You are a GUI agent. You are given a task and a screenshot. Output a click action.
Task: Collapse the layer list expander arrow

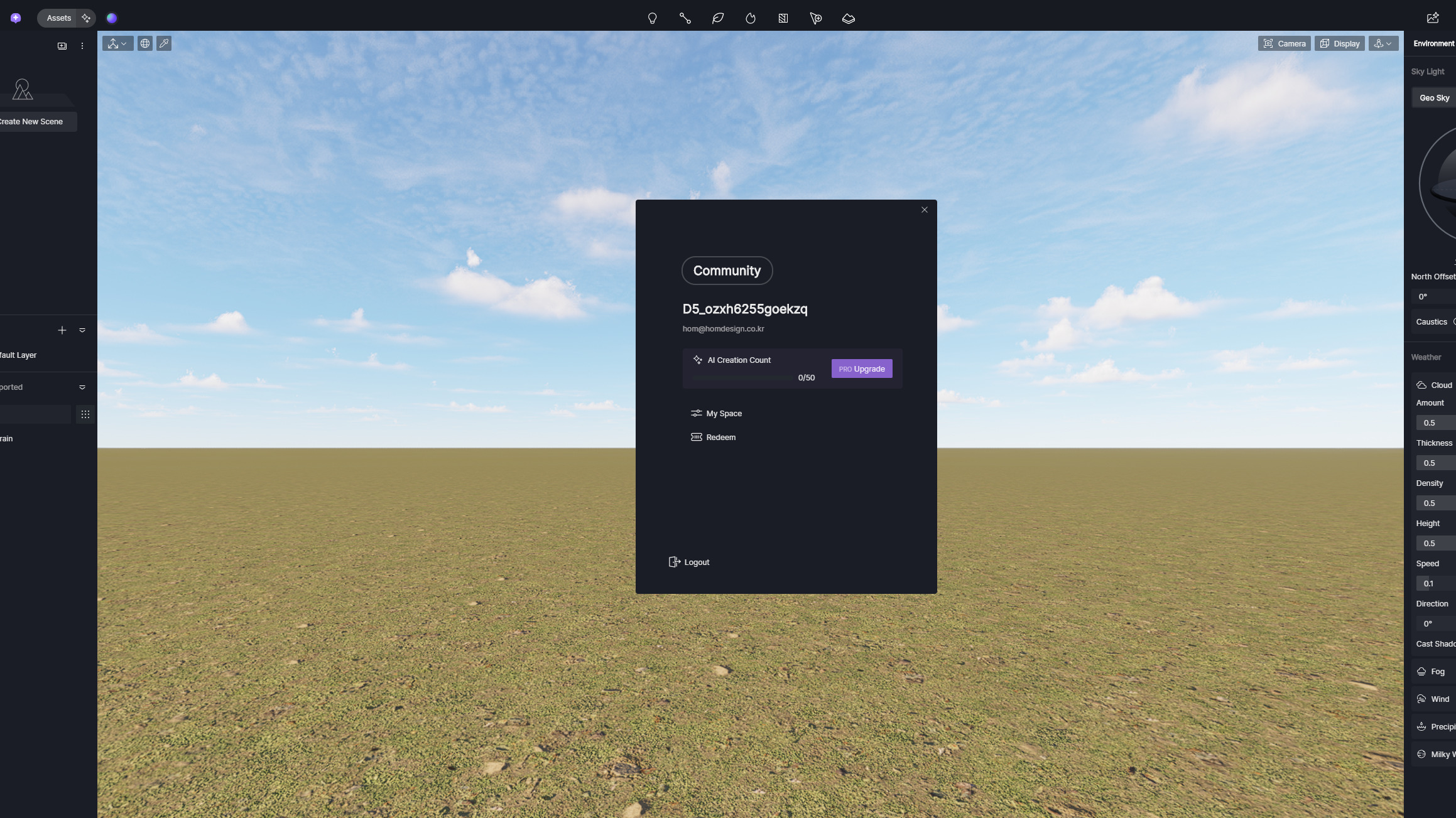[x=82, y=330]
